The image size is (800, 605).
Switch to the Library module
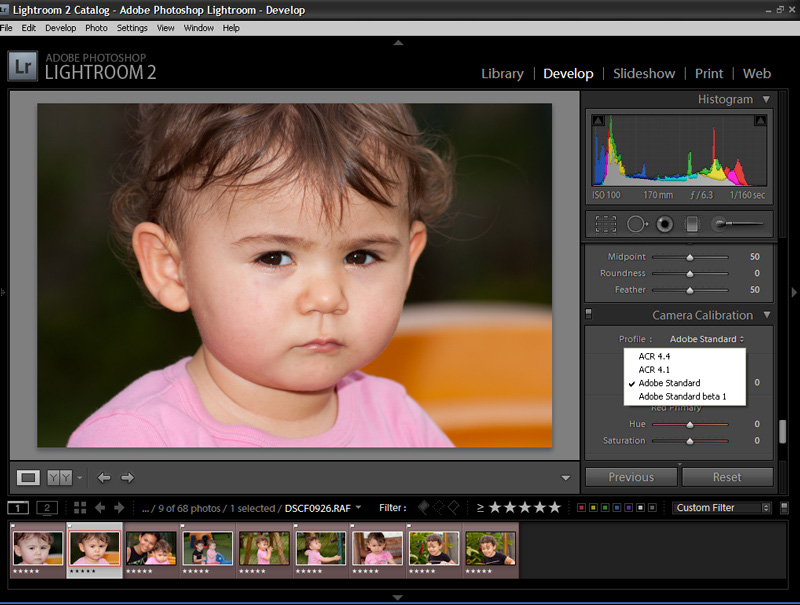pyautogui.click(x=502, y=73)
